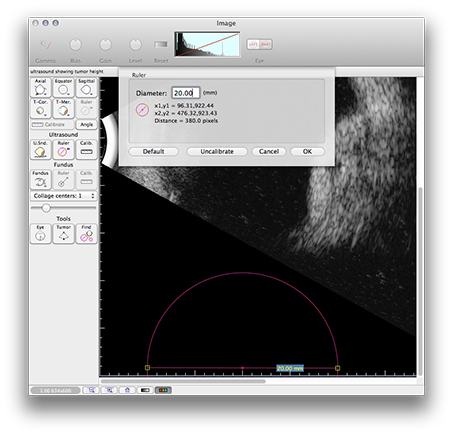Click the Level knob
The image size is (453, 435).
[x=135, y=45]
